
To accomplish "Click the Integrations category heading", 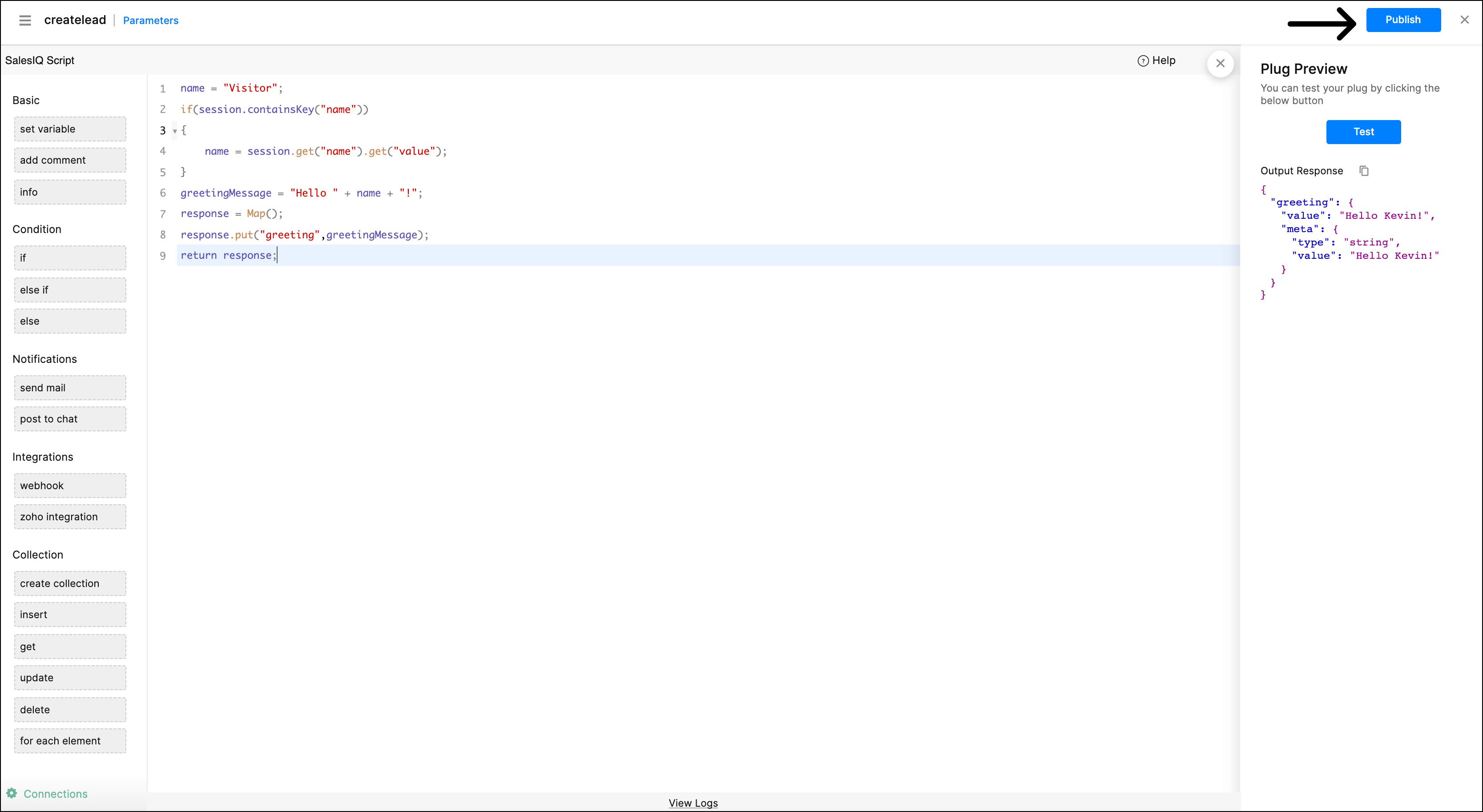I will pyautogui.click(x=43, y=457).
